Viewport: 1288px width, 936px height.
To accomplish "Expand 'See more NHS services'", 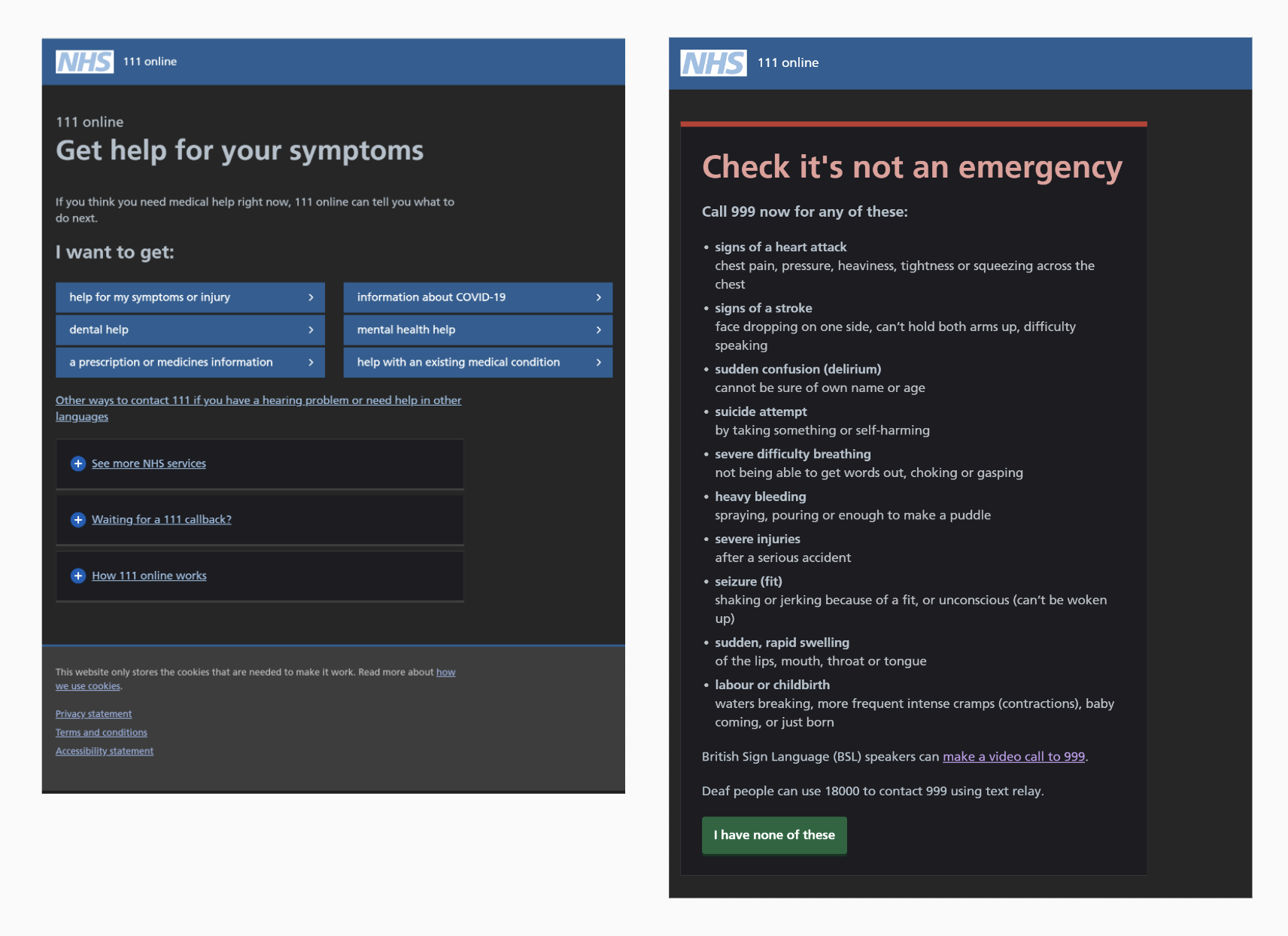I will point(148,463).
